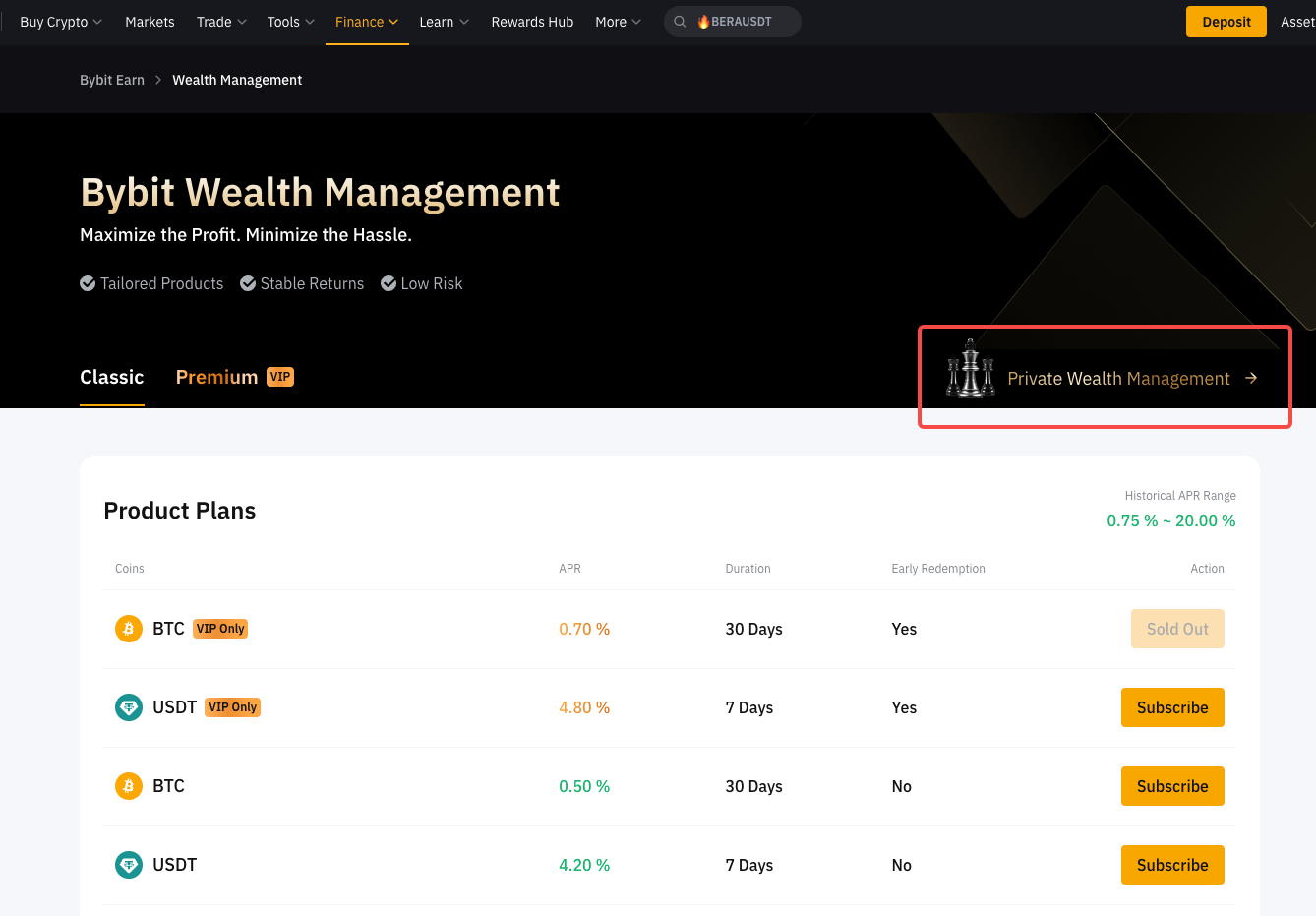
Task: Open the More menu chevron
Action: click(x=636, y=22)
